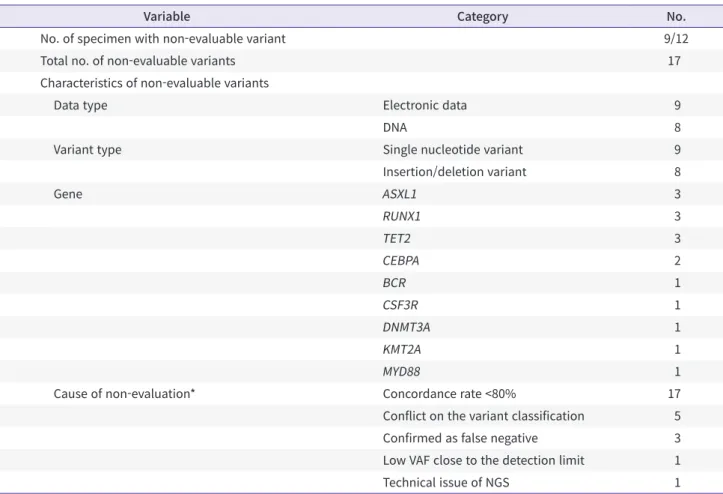Viewport: 723px width, 494px height.
Task: Click 'Characteristics of non-evaluable variants' row
Action: coord(362,83)
